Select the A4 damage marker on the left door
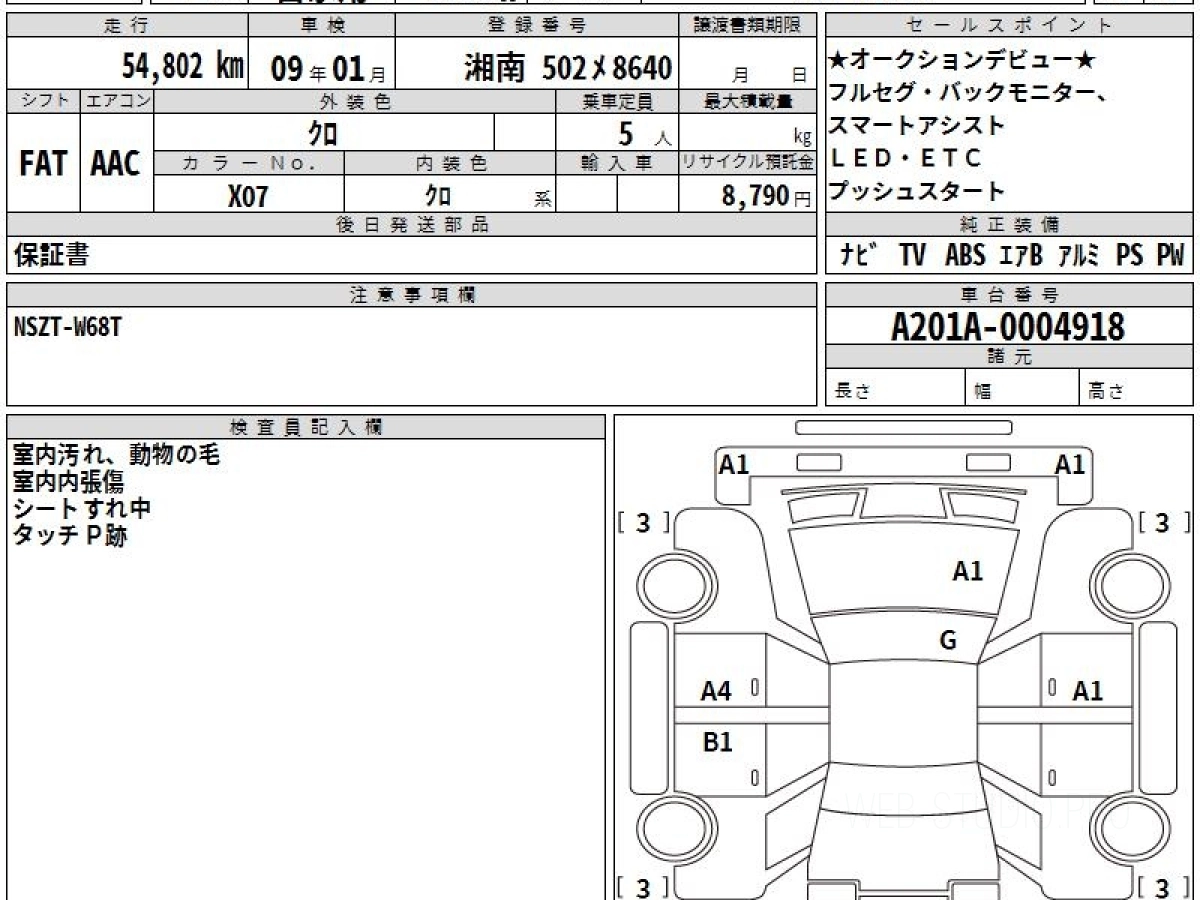This screenshot has width=1200, height=900. [718, 690]
